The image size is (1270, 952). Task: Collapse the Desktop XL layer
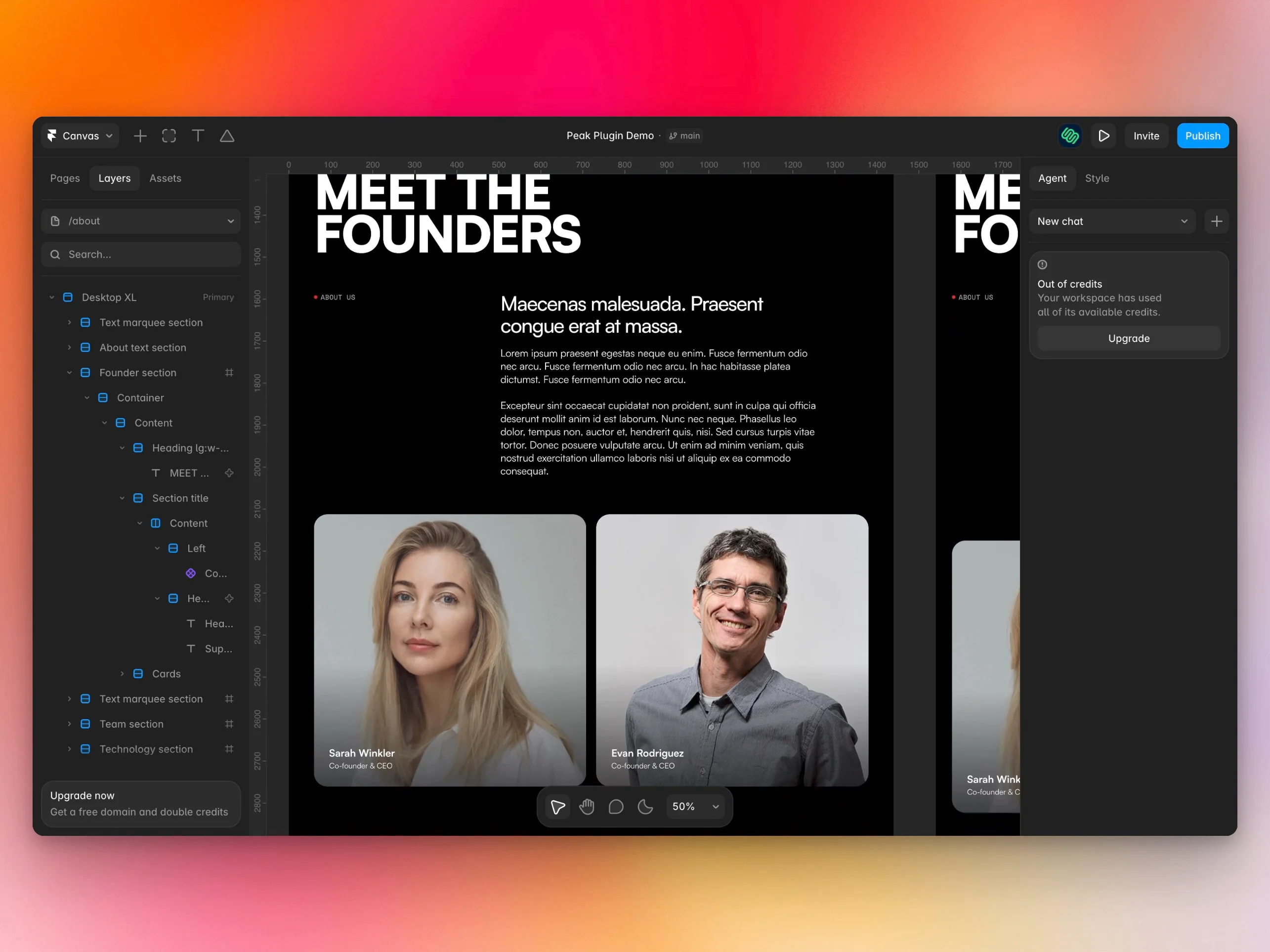[x=52, y=298]
